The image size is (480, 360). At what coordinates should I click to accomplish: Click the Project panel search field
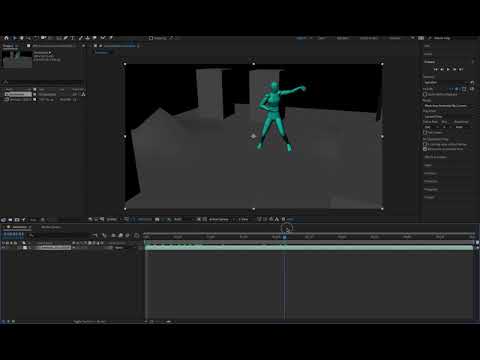pos(43,82)
